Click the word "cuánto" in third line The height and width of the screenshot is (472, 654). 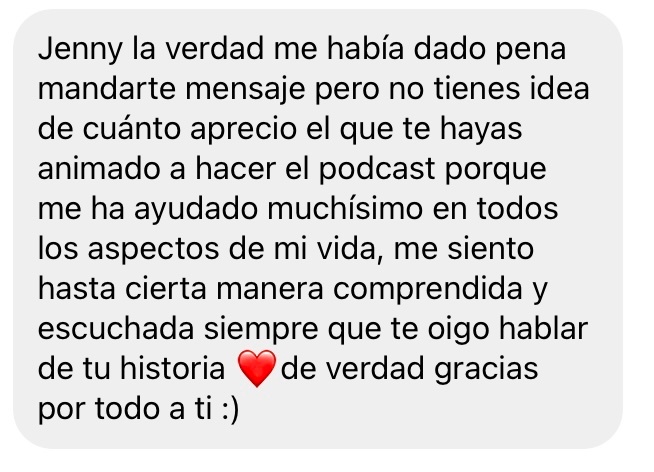131,128
